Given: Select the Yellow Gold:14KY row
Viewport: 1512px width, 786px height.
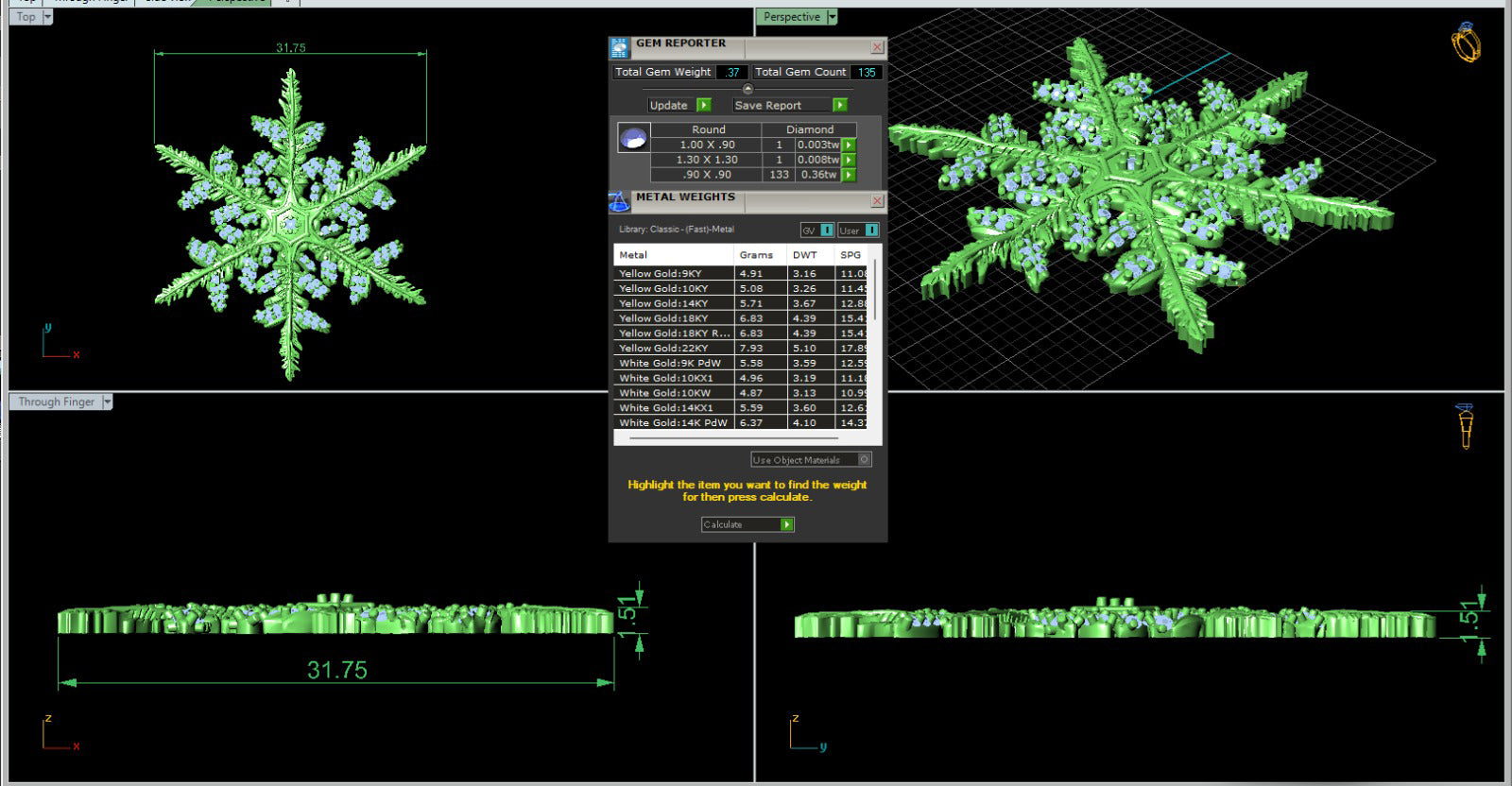Looking at the screenshot, I should coord(741,303).
